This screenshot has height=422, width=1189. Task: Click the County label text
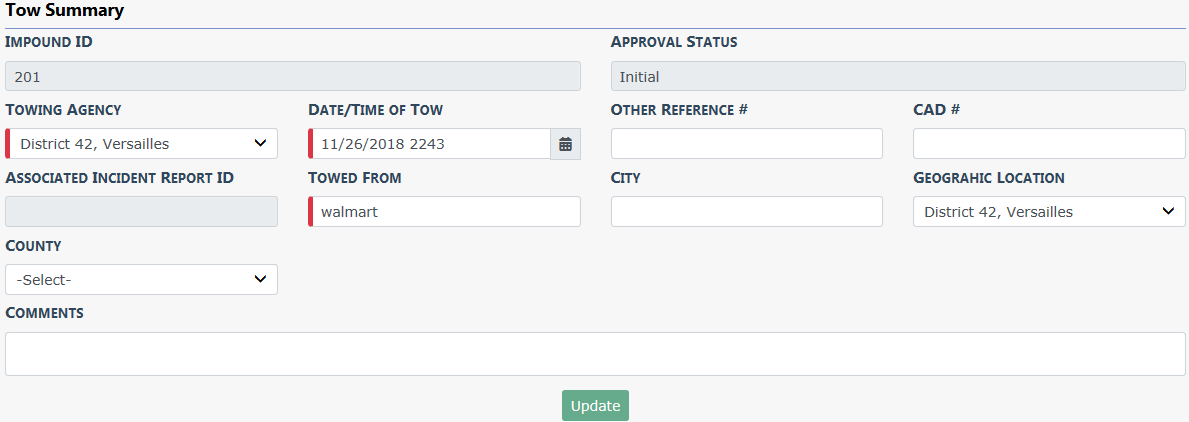pos(33,246)
